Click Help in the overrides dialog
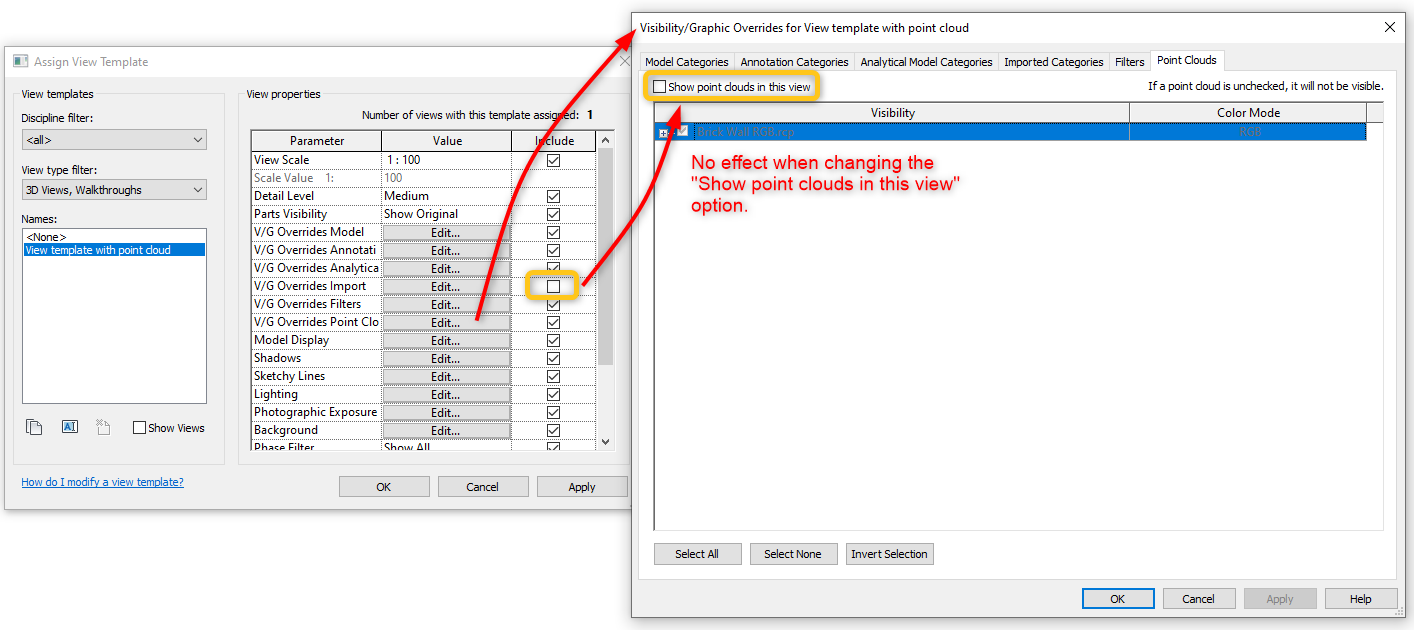Image resolution: width=1414 pixels, height=630 pixels. [1361, 598]
